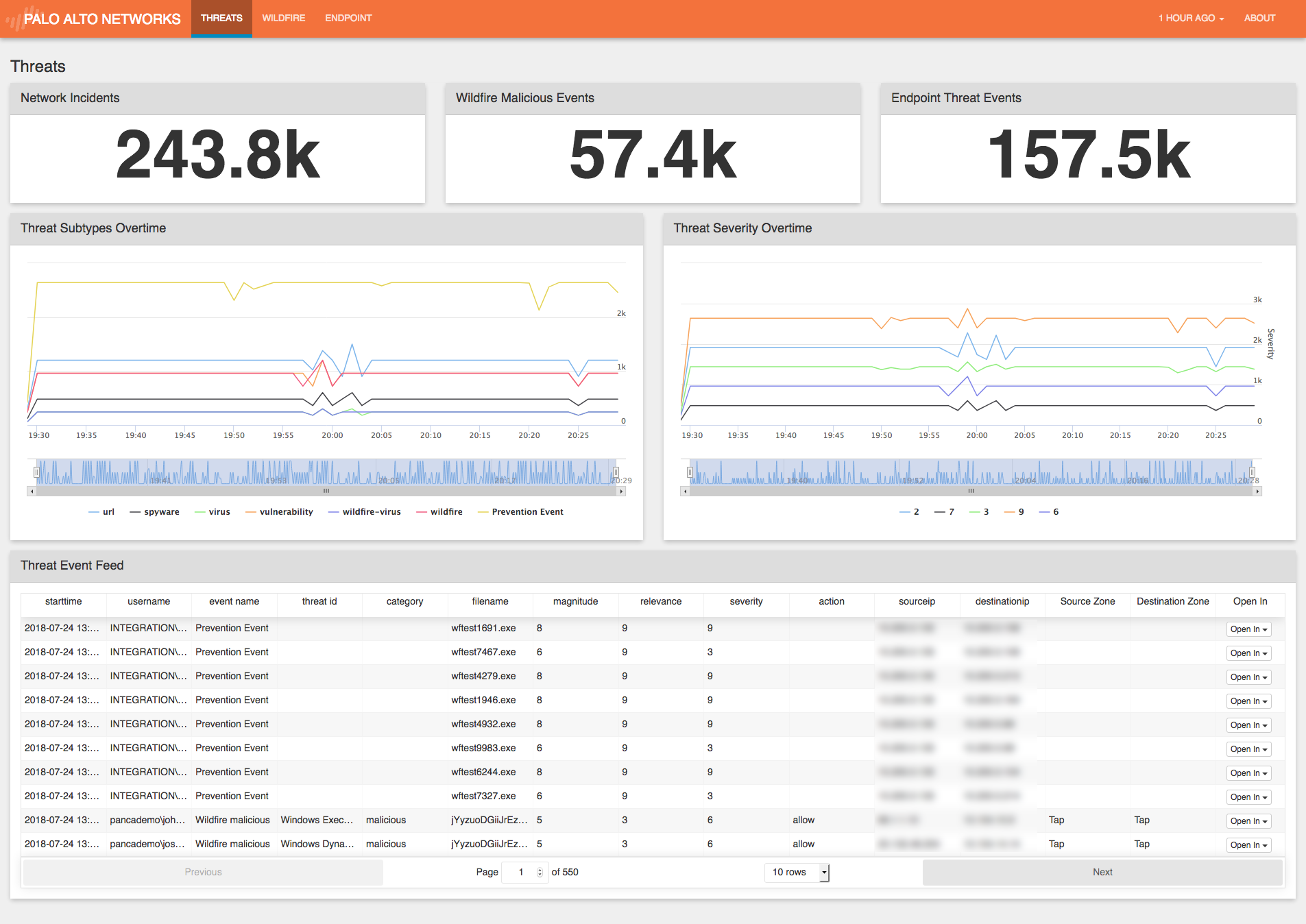
Task: Open 'Open In' menu for wftest4932.exe row
Action: point(1248,725)
